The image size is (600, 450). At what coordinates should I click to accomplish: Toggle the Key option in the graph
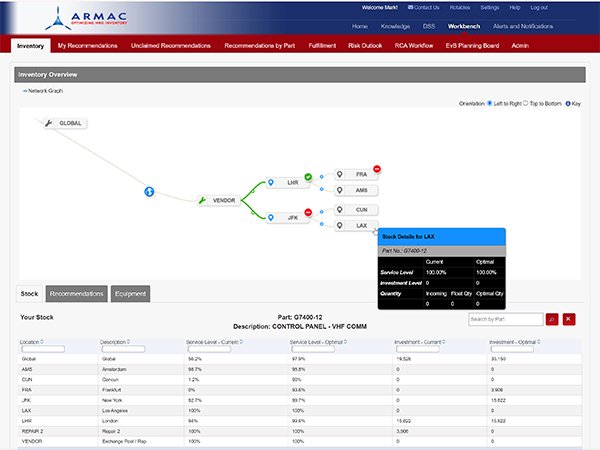coord(569,103)
